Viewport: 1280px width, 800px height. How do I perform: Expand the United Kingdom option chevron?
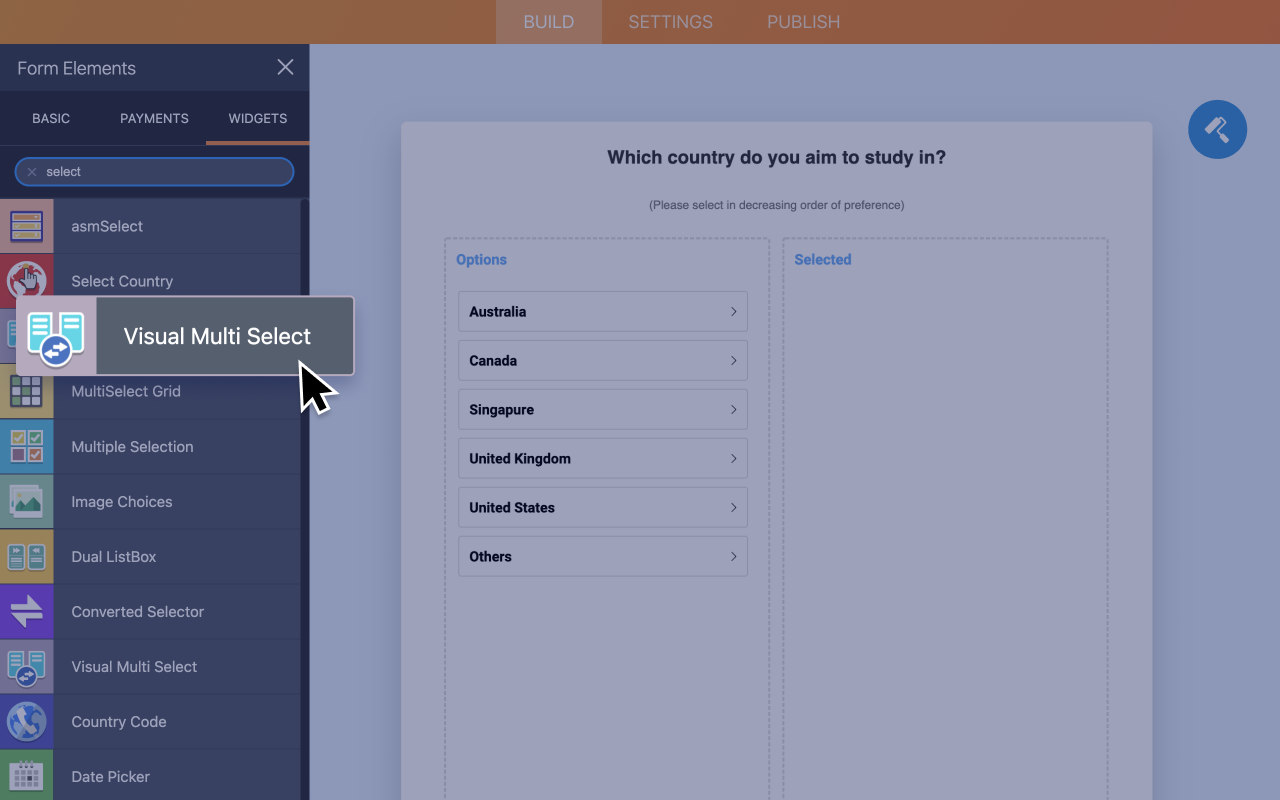tap(733, 458)
